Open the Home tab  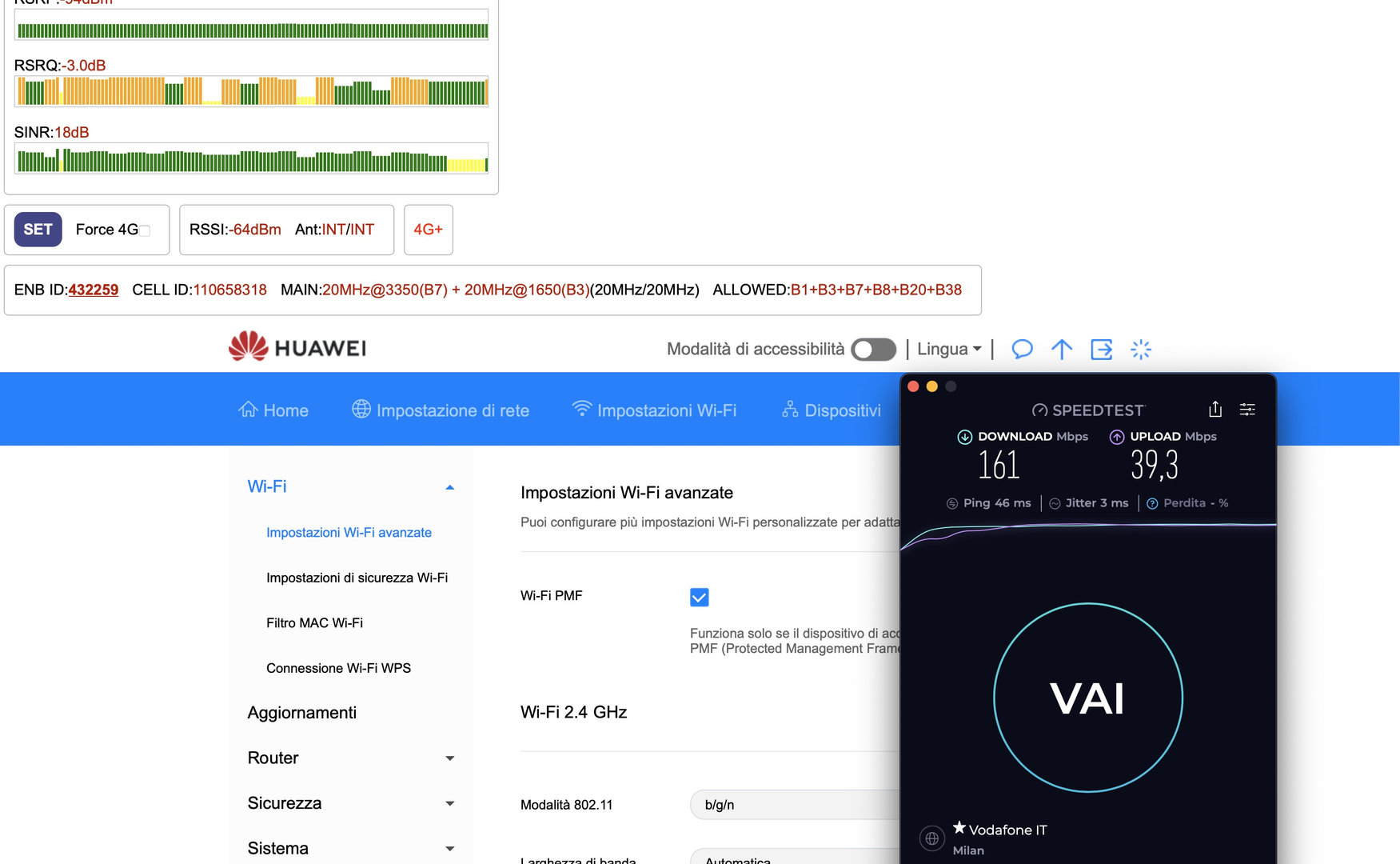coord(273,410)
